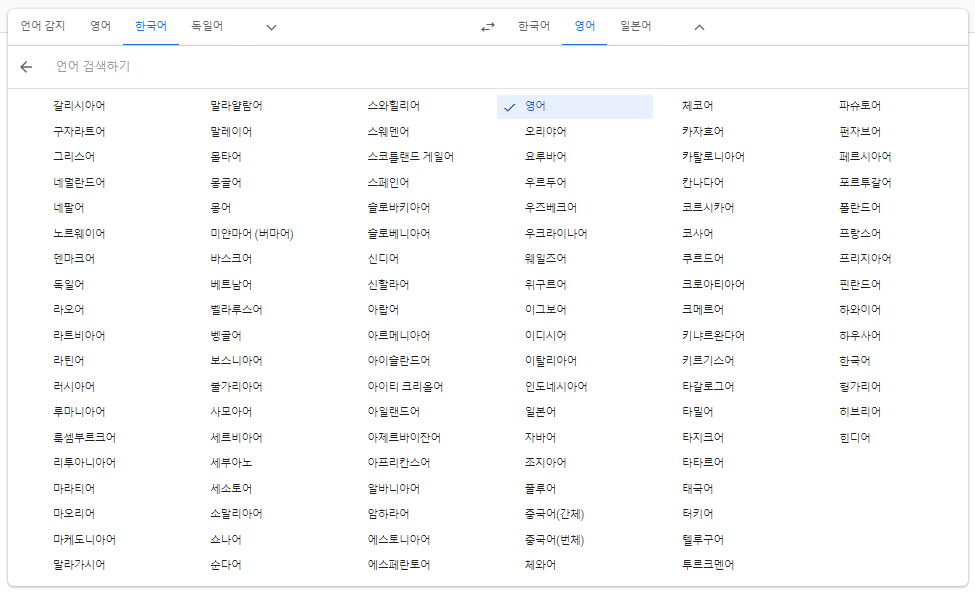The image size is (975, 595).
Task: Select 프랑스어 language entry
Action: [860, 234]
